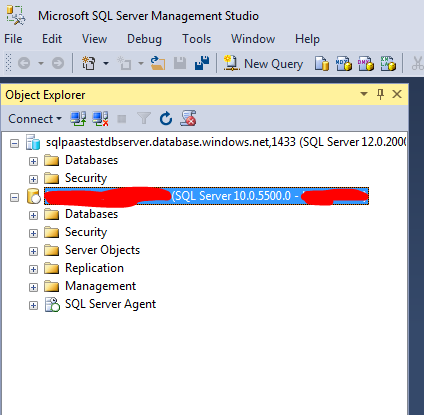The width and height of the screenshot is (424, 415).
Task: Click the Refresh icon in Object Explorer
Action: pos(166,119)
